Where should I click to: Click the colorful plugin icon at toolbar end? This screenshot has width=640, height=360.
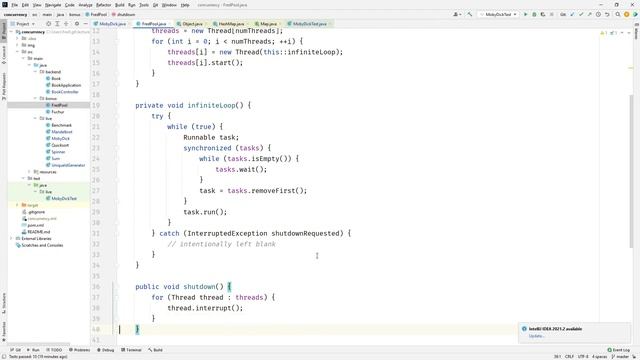pyautogui.click(x=635, y=14)
